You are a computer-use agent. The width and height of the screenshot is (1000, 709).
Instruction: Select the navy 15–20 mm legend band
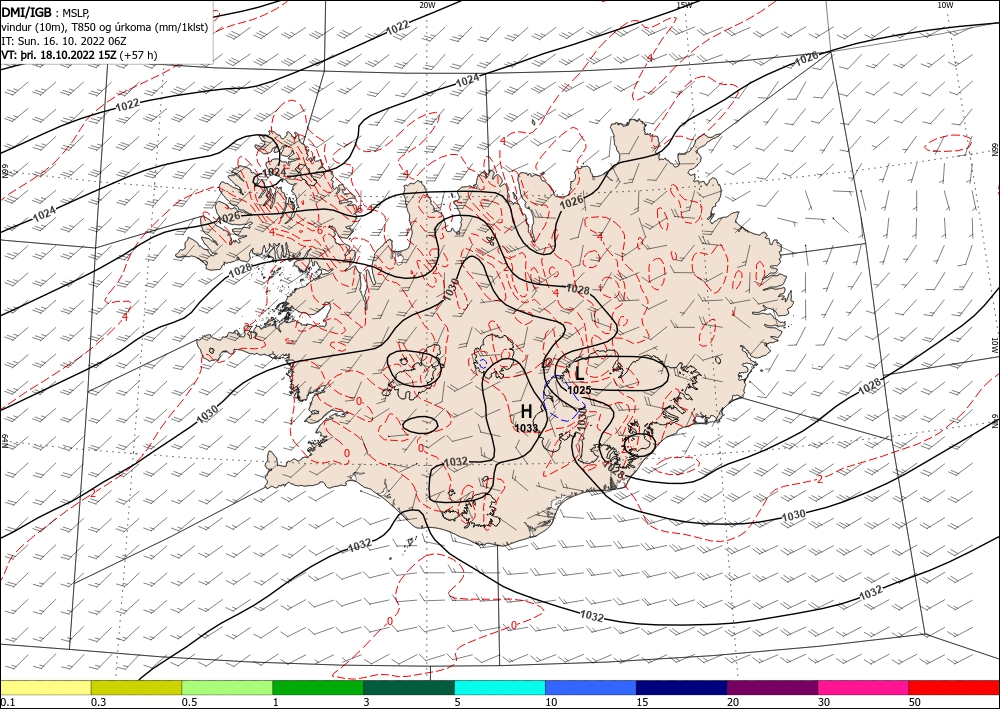point(681,687)
